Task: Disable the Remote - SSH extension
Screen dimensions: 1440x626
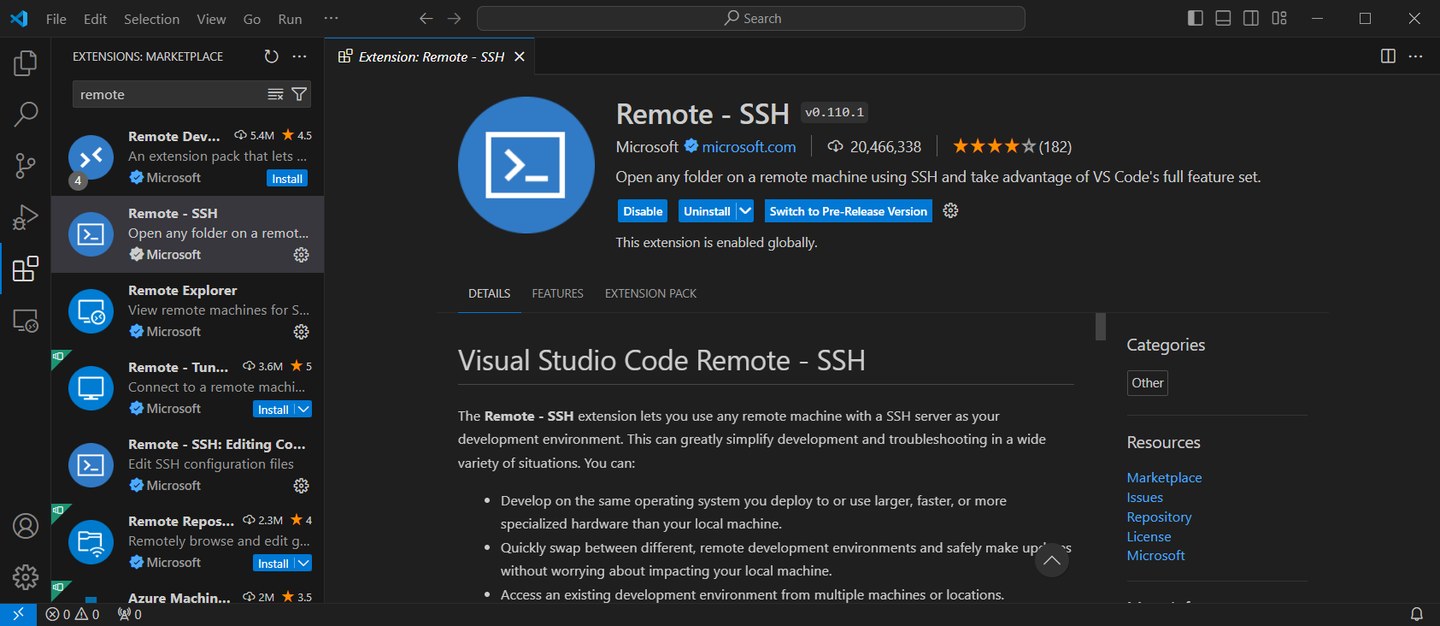Action: (642, 210)
